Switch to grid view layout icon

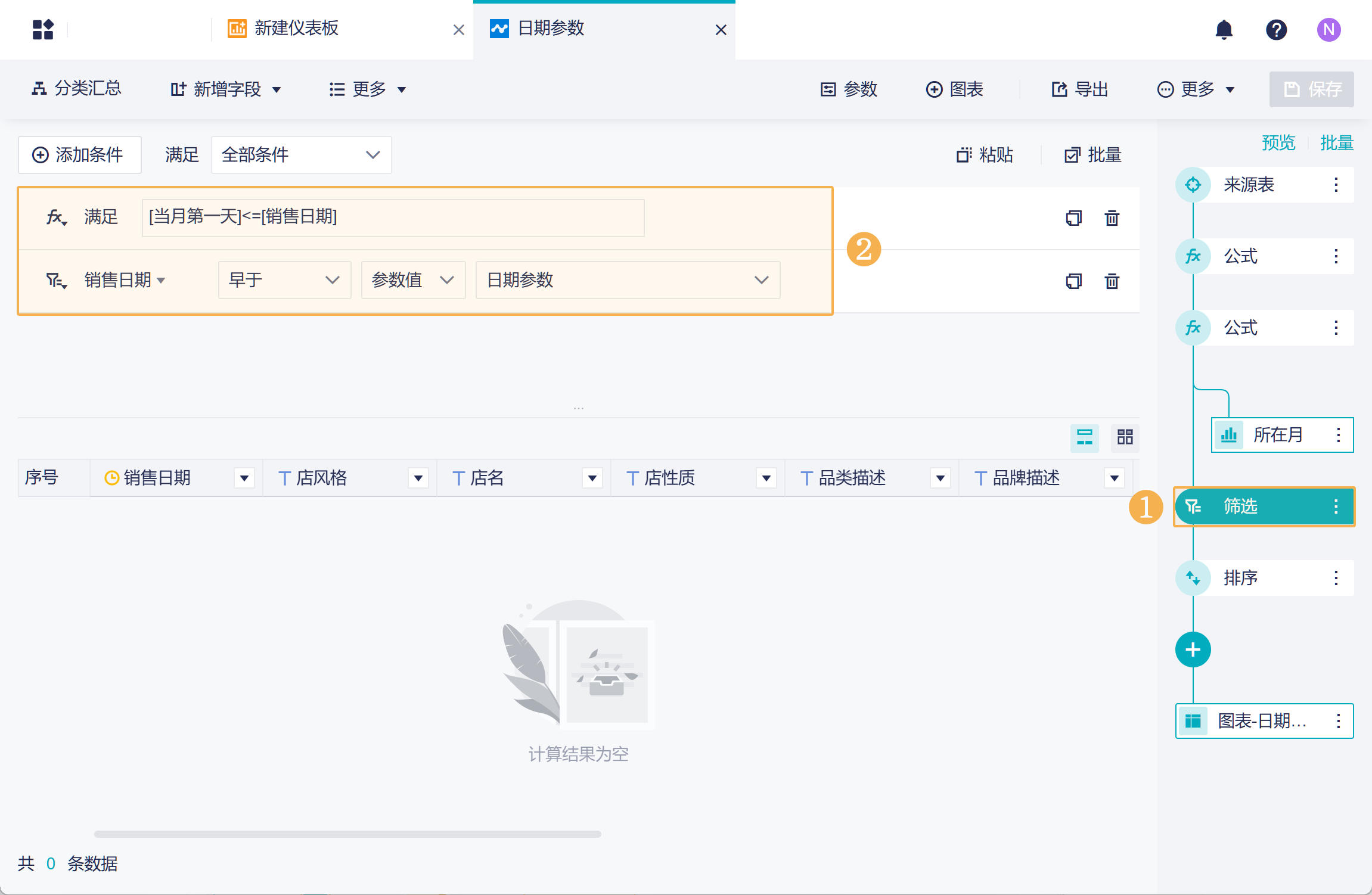tap(1125, 438)
